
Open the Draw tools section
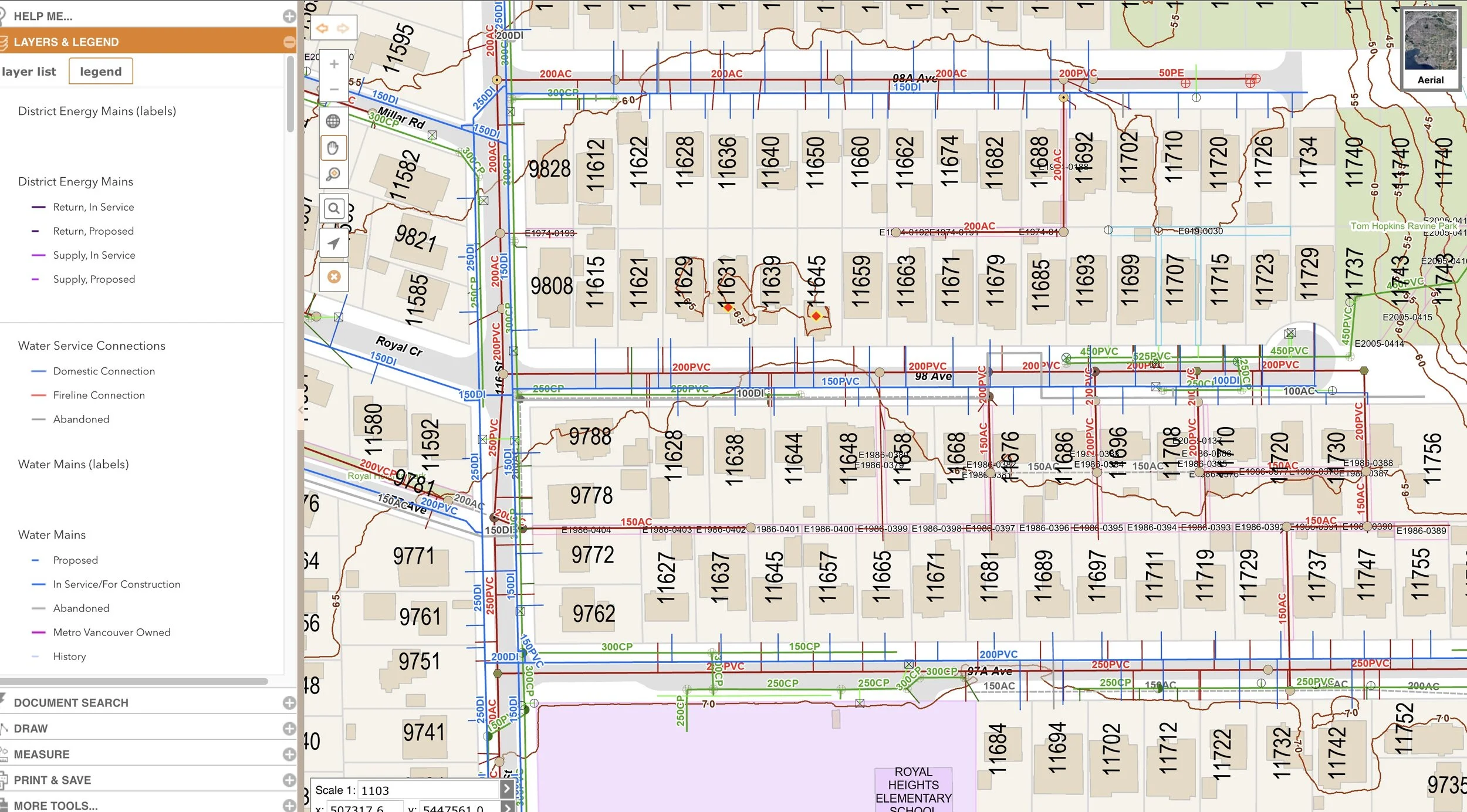(x=289, y=728)
